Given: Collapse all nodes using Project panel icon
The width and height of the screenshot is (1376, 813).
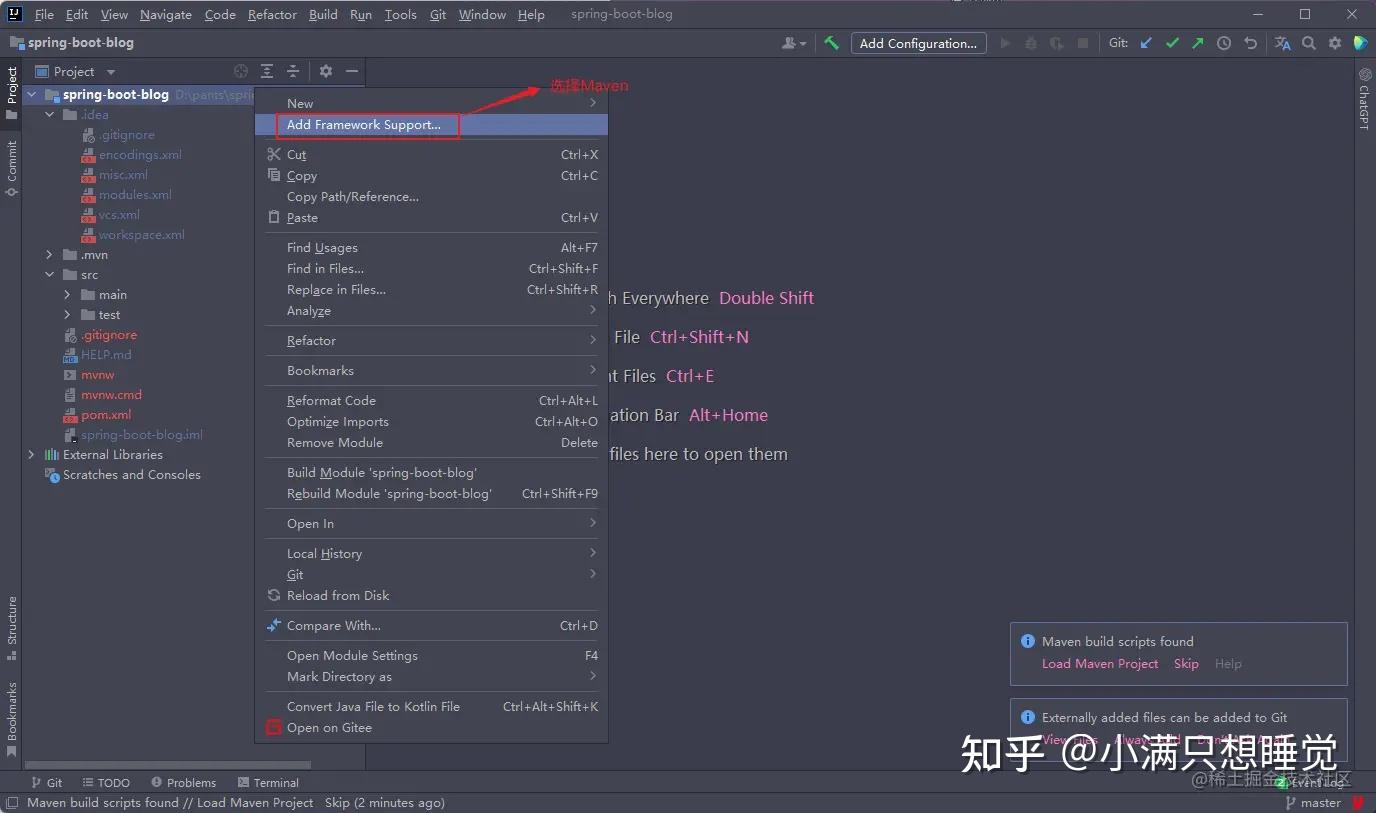Looking at the screenshot, I should [x=293, y=71].
